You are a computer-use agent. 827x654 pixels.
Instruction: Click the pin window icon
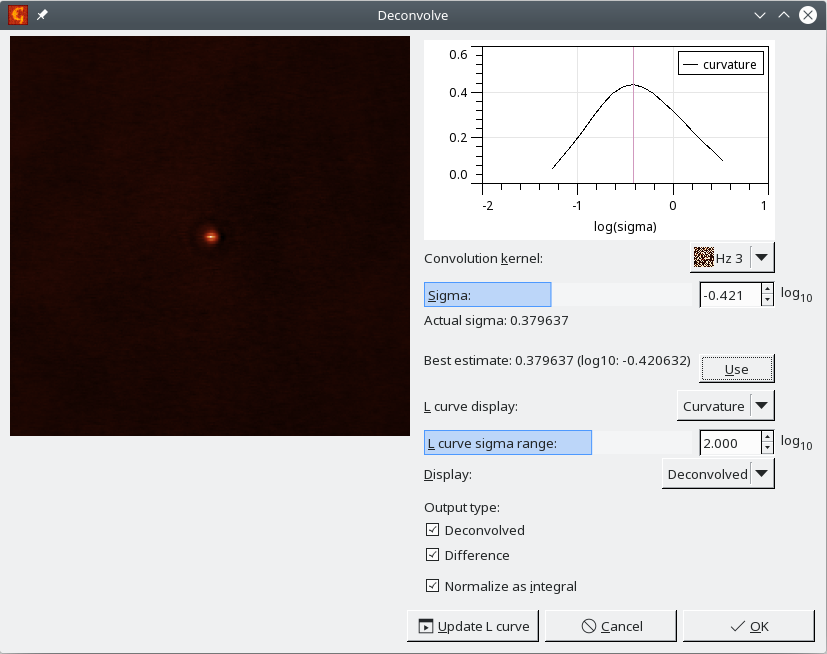coord(42,15)
